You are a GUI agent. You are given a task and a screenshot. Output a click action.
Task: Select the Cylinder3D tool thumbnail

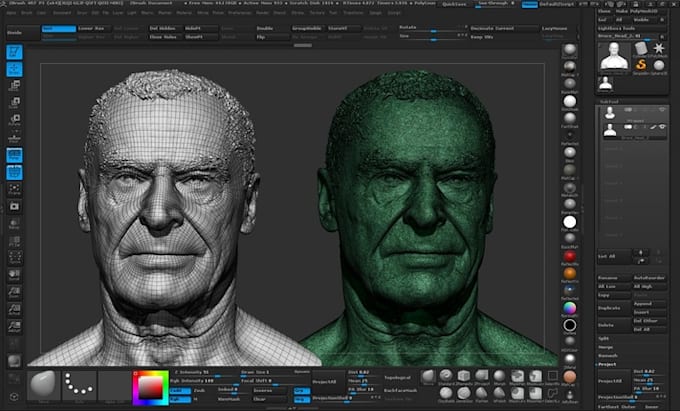coord(640,49)
